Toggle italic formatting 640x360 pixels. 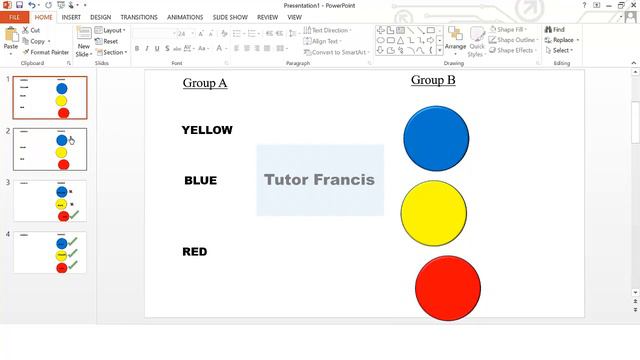click(x=147, y=49)
